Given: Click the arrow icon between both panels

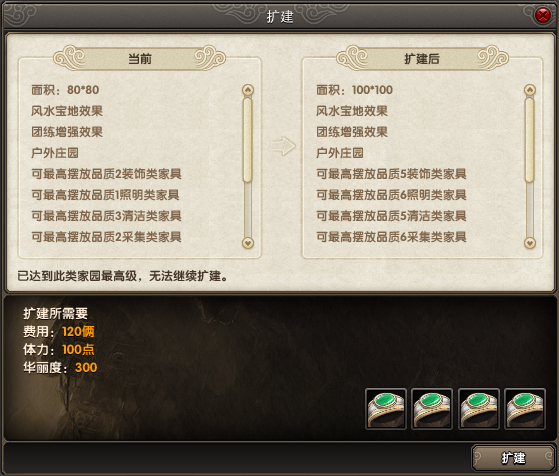Looking at the screenshot, I should pyautogui.click(x=283, y=146).
